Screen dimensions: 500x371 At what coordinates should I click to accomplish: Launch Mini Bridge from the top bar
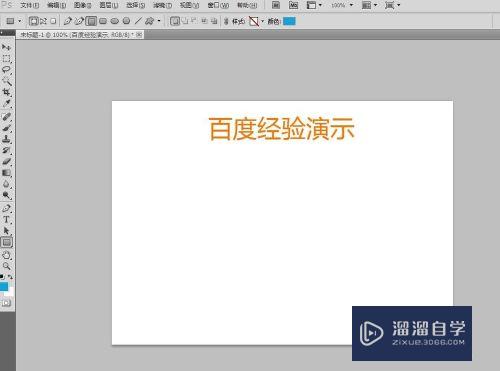click(293, 5)
